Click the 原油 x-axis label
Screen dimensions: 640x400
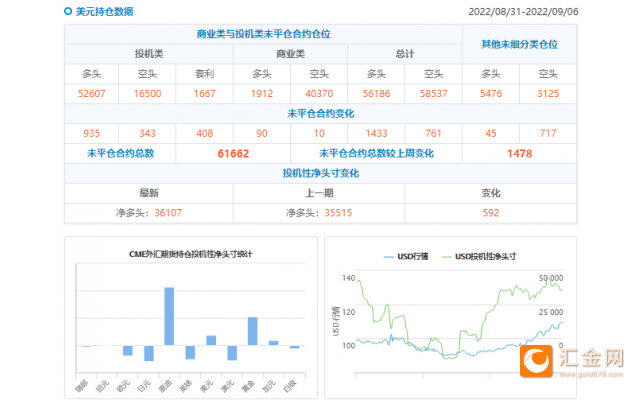coord(166,386)
